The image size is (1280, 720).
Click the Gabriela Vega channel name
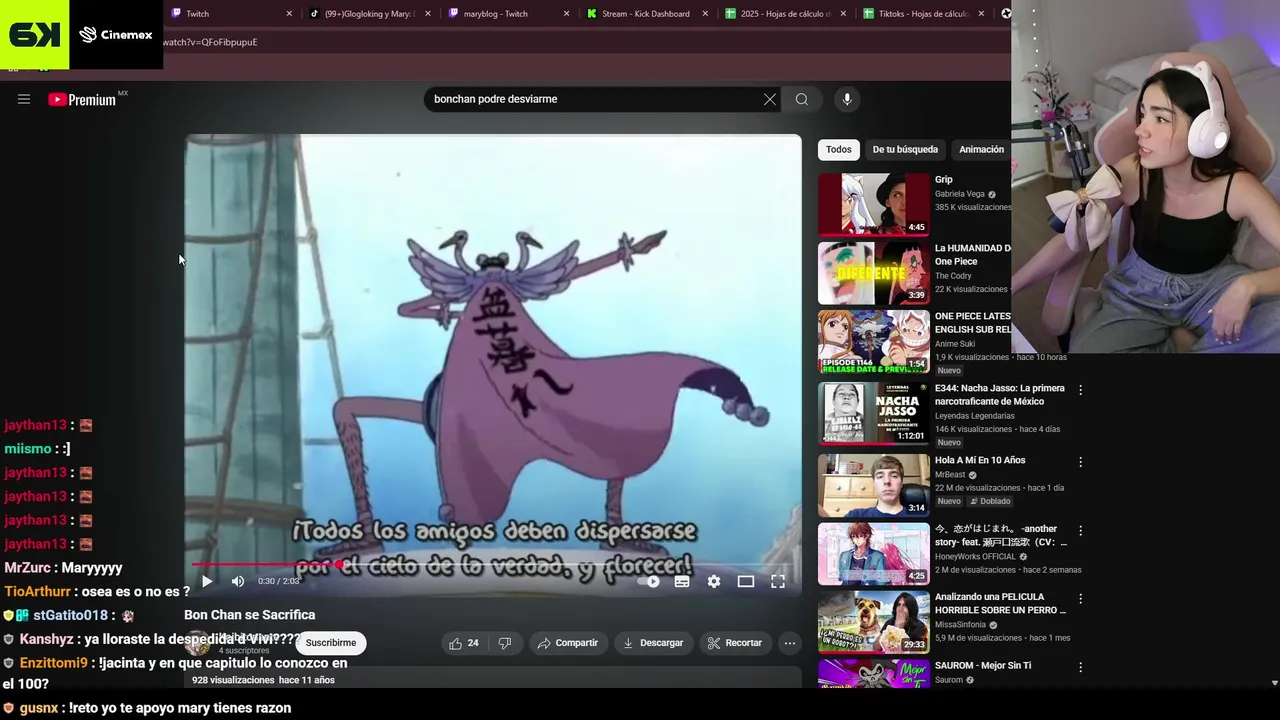pyautogui.click(x=959, y=194)
